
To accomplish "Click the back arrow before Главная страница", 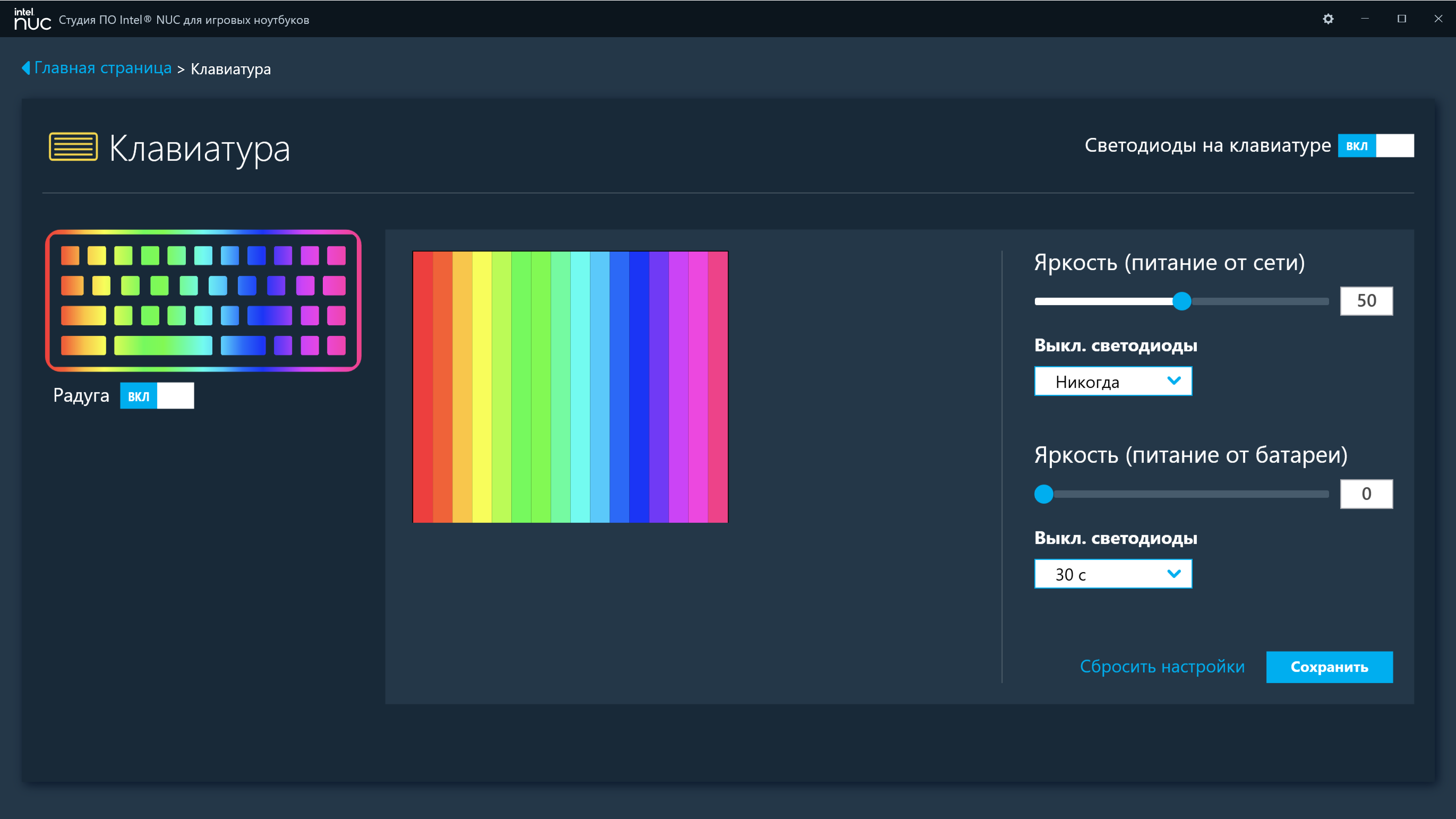I will tap(25, 68).
